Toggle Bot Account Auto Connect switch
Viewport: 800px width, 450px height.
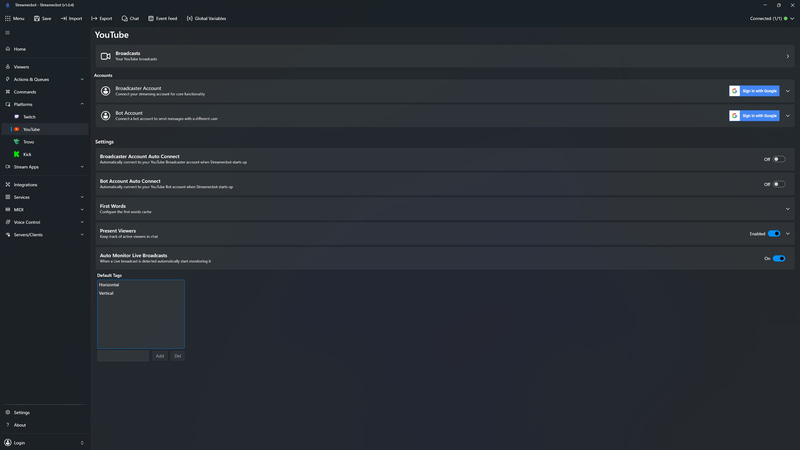(779, 184)
